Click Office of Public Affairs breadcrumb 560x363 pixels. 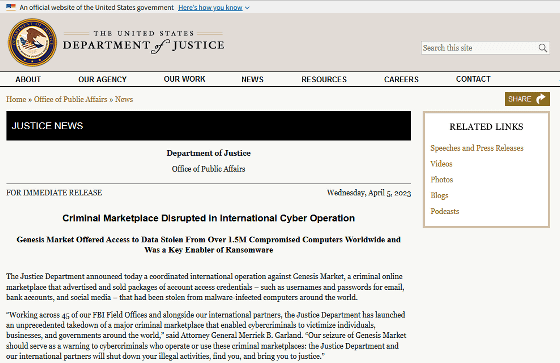click(x=70, y=99)
